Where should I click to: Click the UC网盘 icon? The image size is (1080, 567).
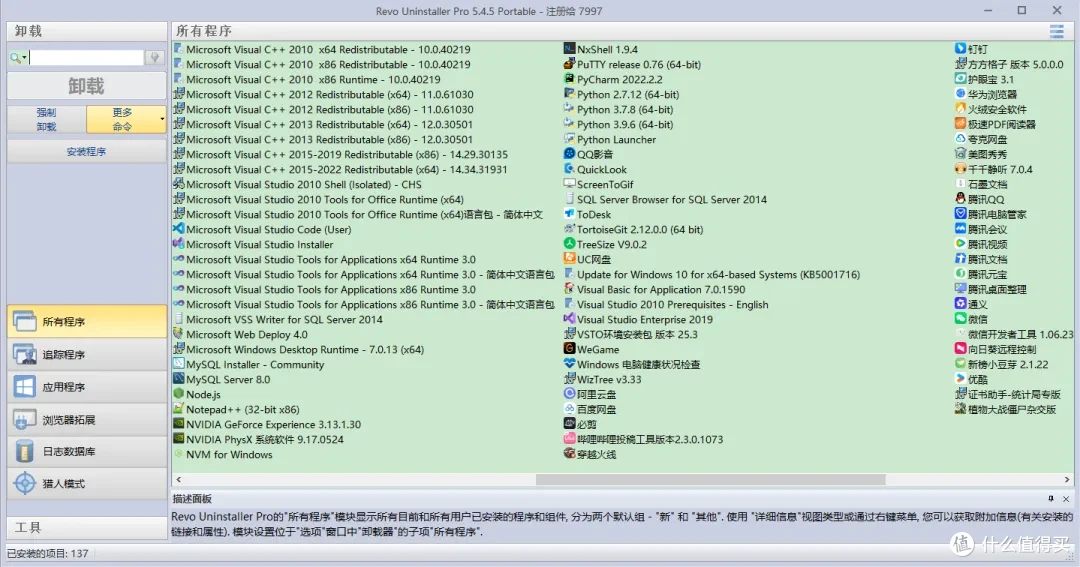coord(569,259)
